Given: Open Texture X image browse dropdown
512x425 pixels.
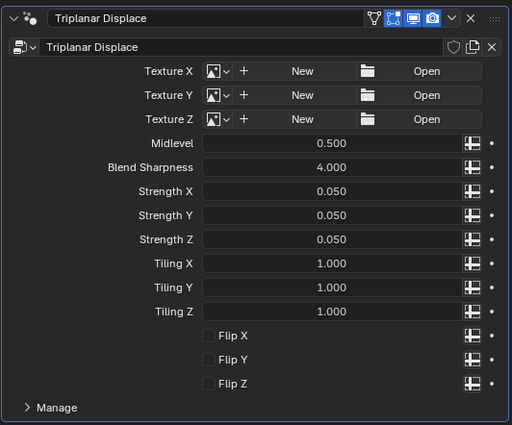Looking at the screenshot, I should click(x=218, y=71).
